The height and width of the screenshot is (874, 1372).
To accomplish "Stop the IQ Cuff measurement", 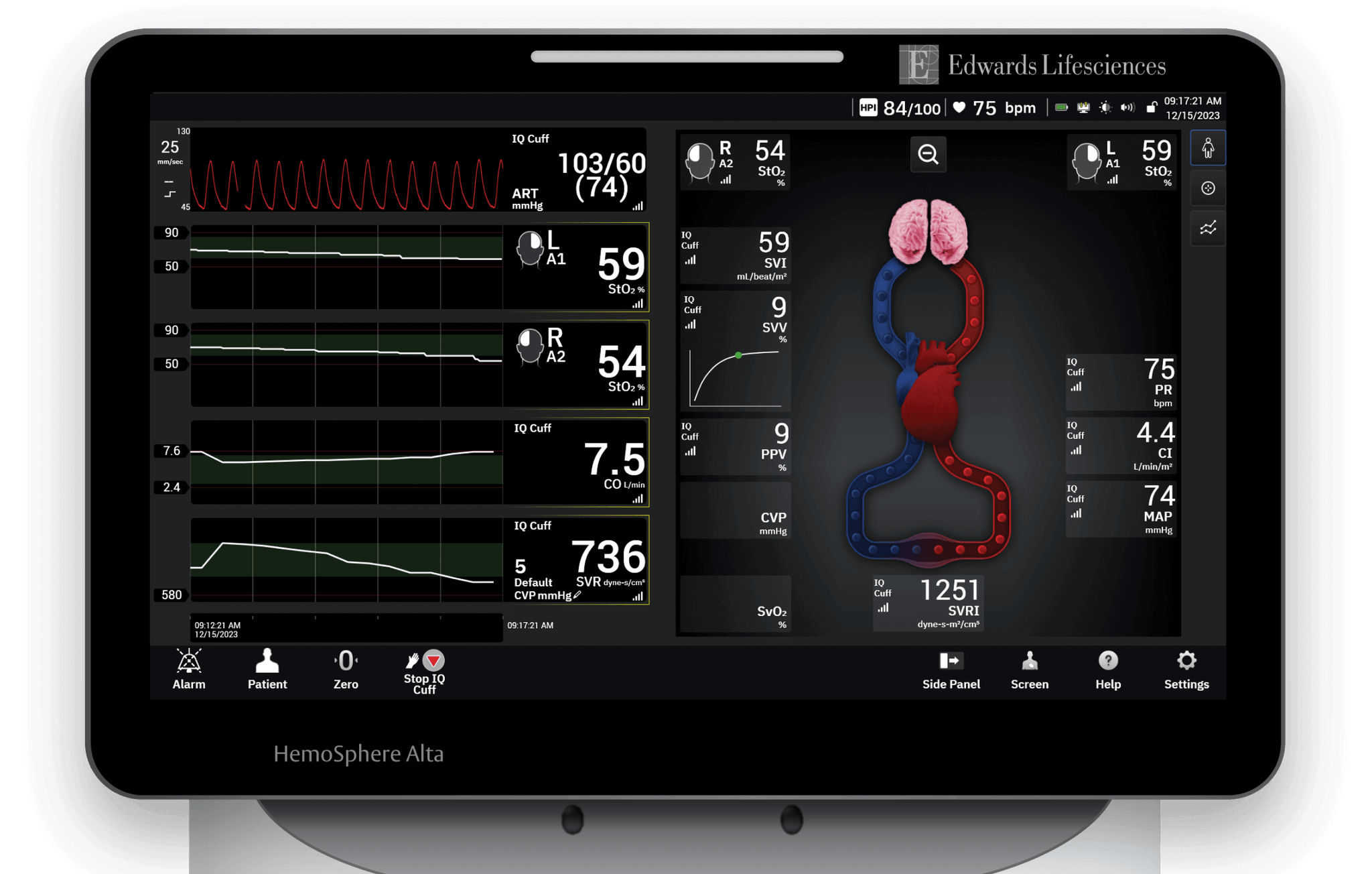I will coord(424,672).
